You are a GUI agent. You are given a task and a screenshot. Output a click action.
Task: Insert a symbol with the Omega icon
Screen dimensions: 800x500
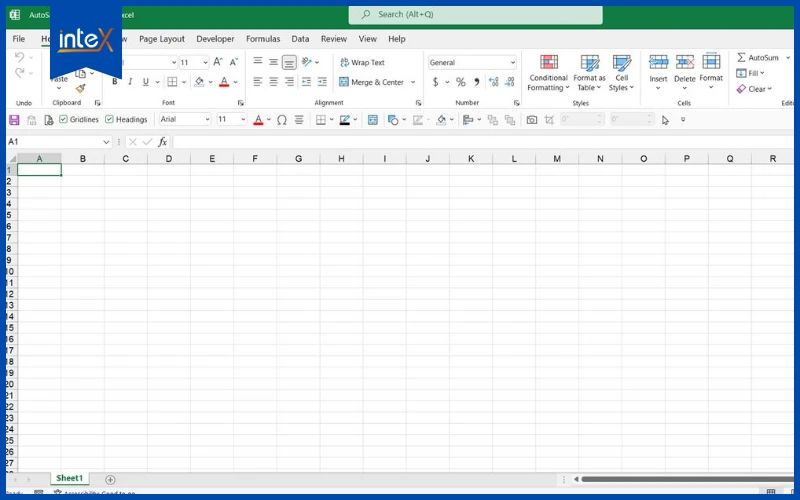[282, 120]
